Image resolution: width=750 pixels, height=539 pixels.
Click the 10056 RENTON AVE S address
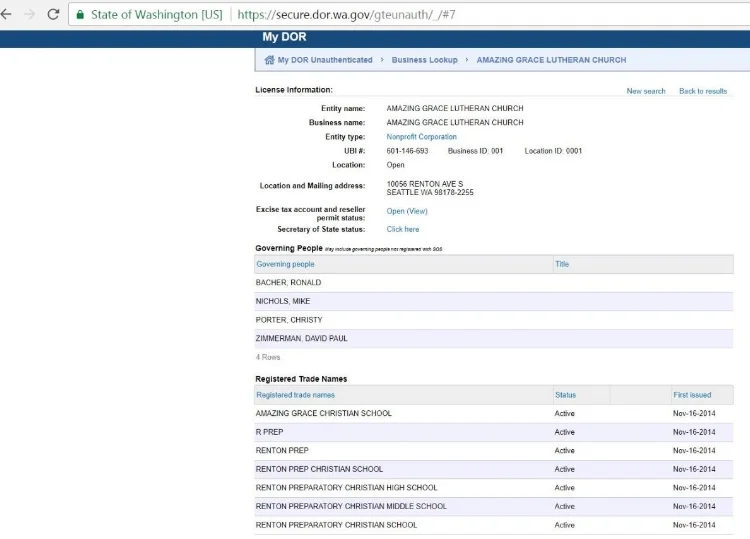(x=425, y=184)
